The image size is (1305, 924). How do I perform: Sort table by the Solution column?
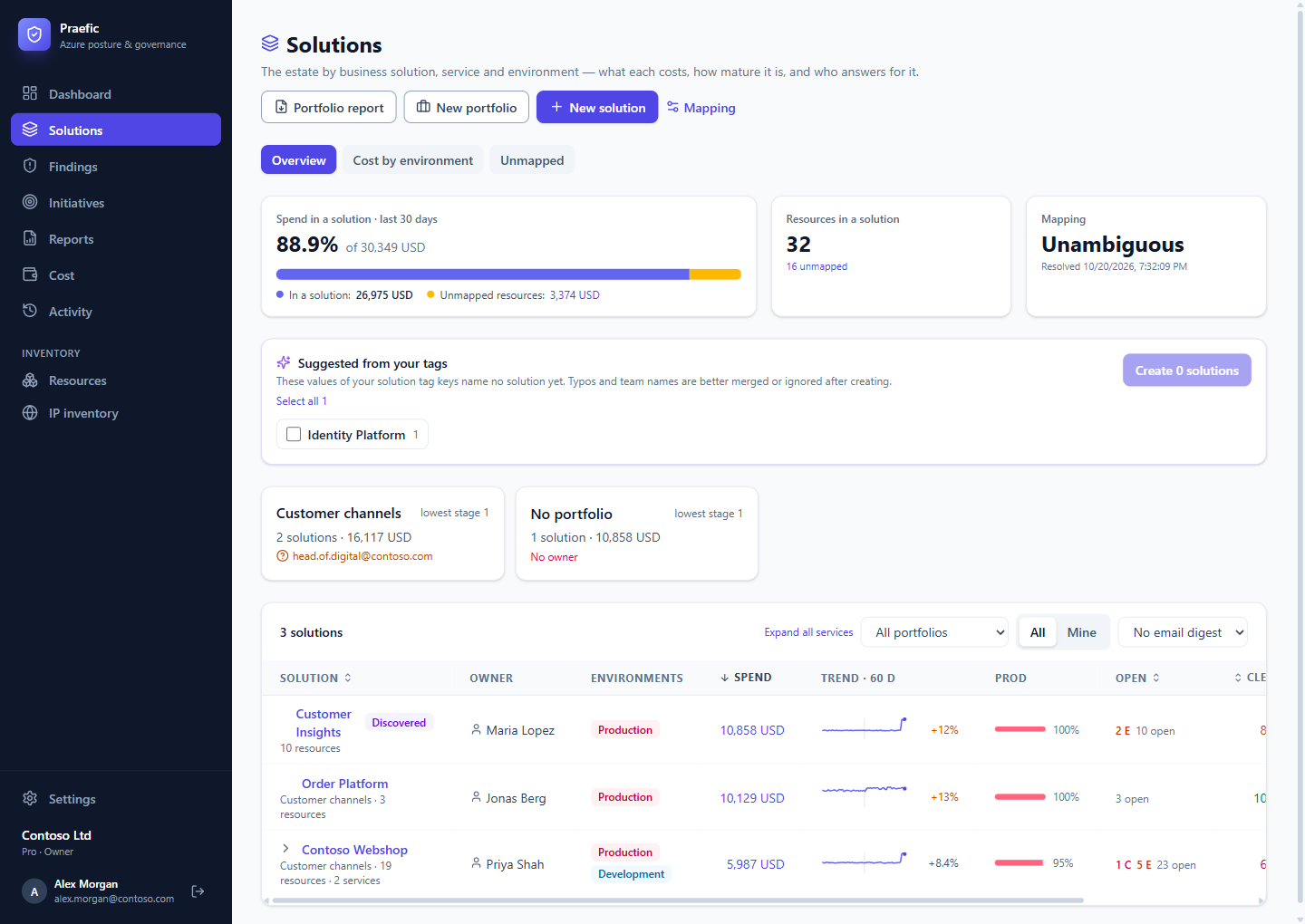pos(315,678)
